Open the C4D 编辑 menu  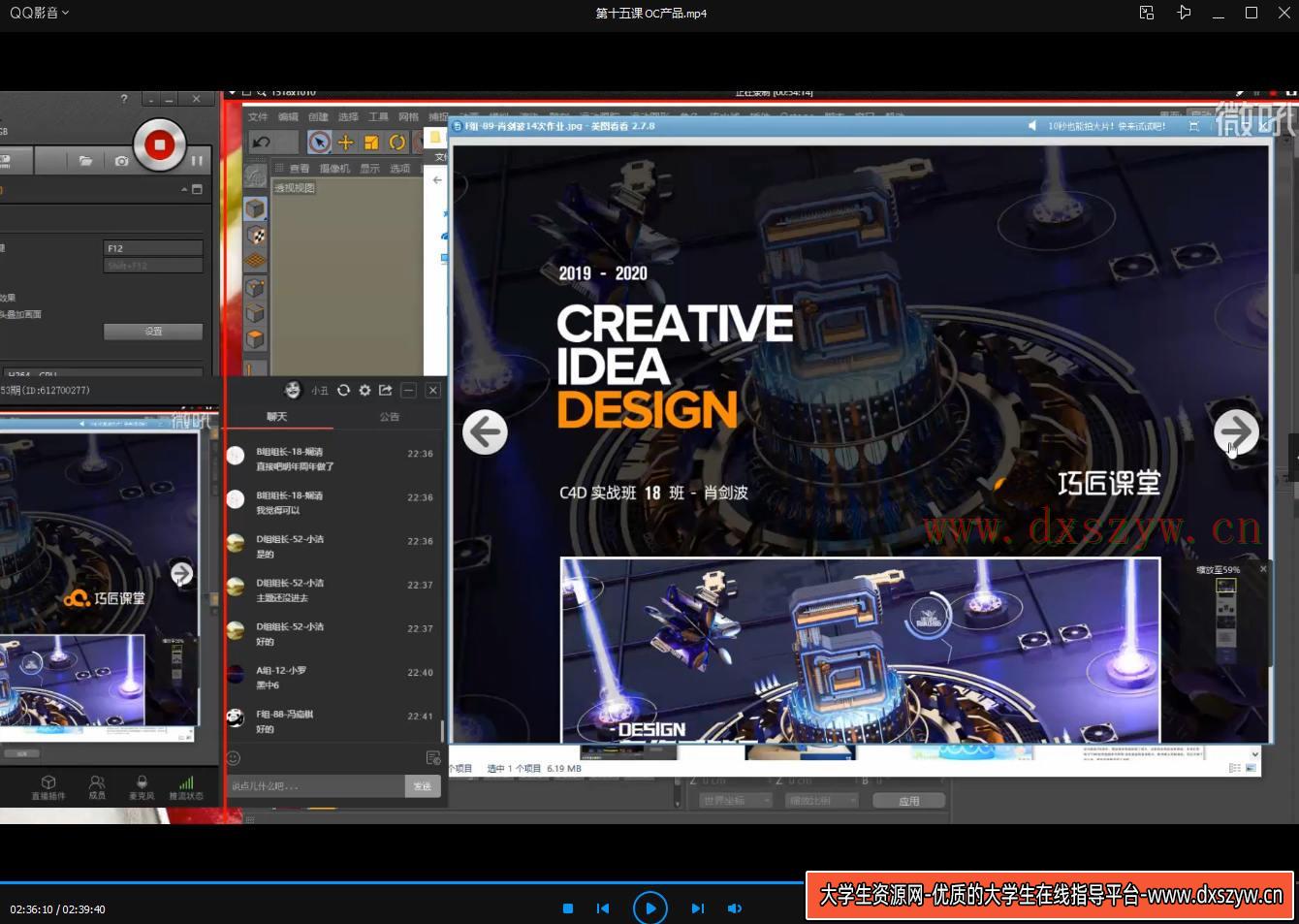click(x=288, y=116)
